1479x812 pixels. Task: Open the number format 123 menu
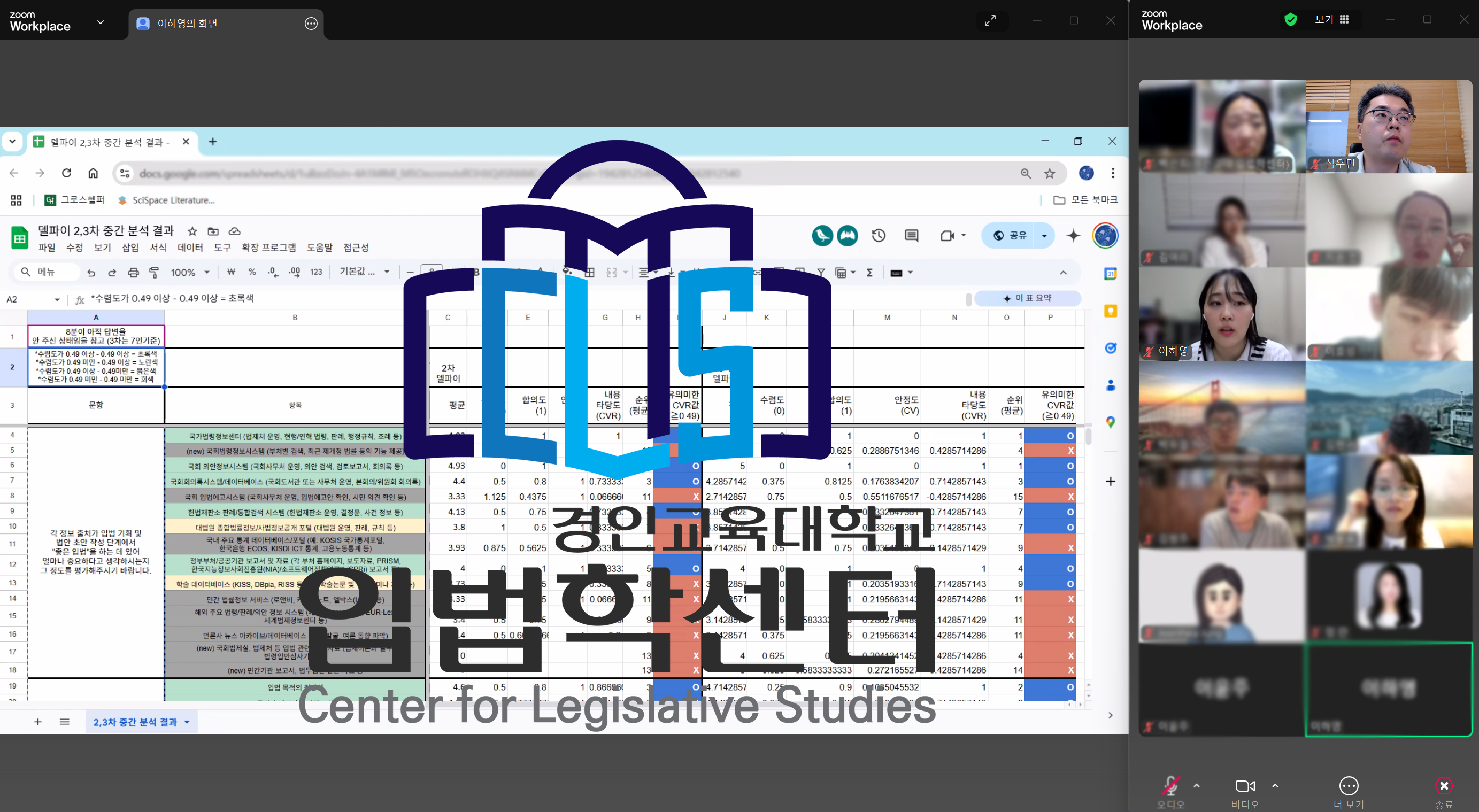click(x=317, y=272)
